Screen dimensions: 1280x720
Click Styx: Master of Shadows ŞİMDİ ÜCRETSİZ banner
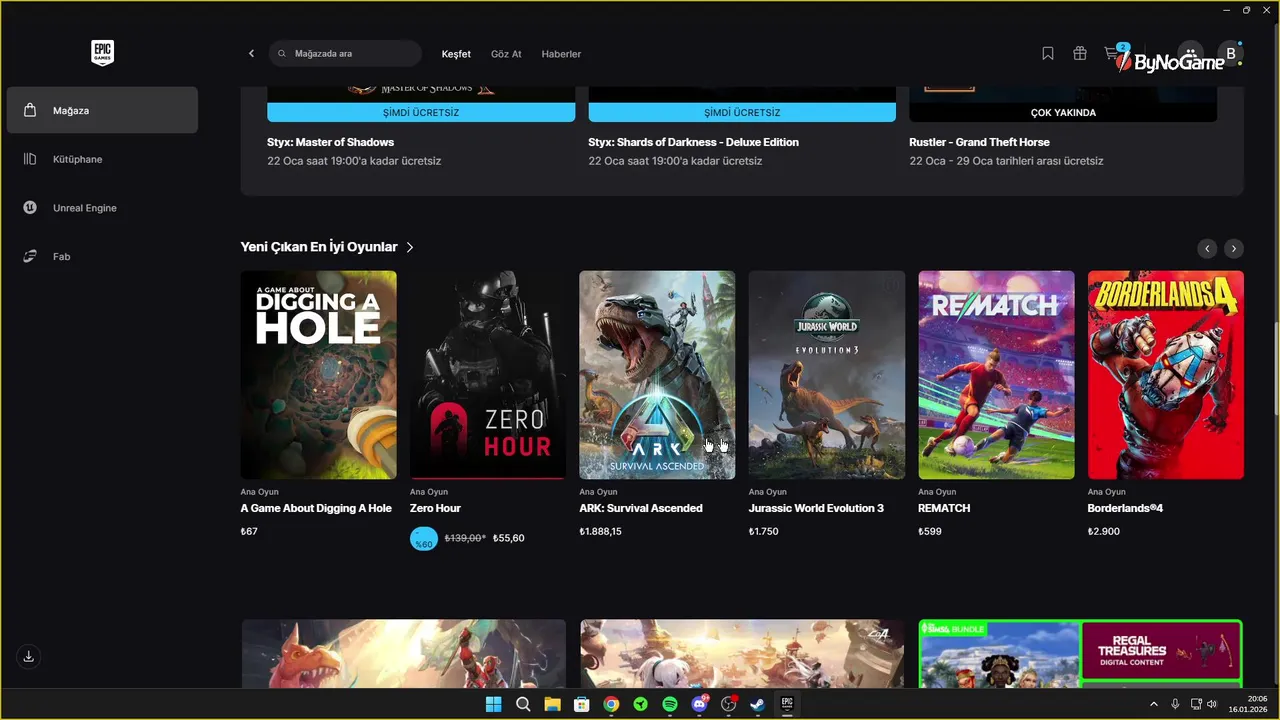coord(421,112)
